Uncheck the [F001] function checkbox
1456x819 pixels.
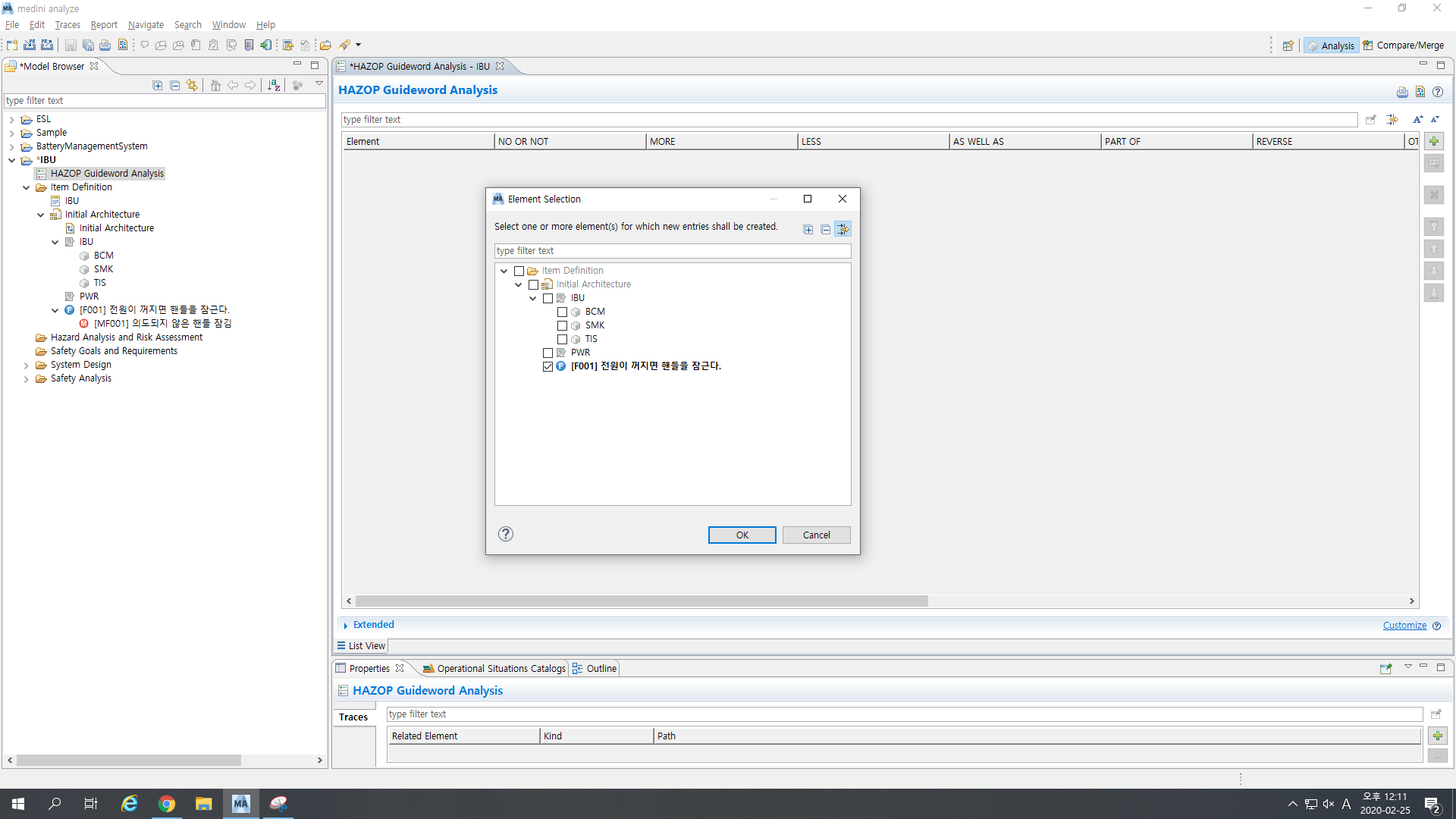[x=548, y=366]
